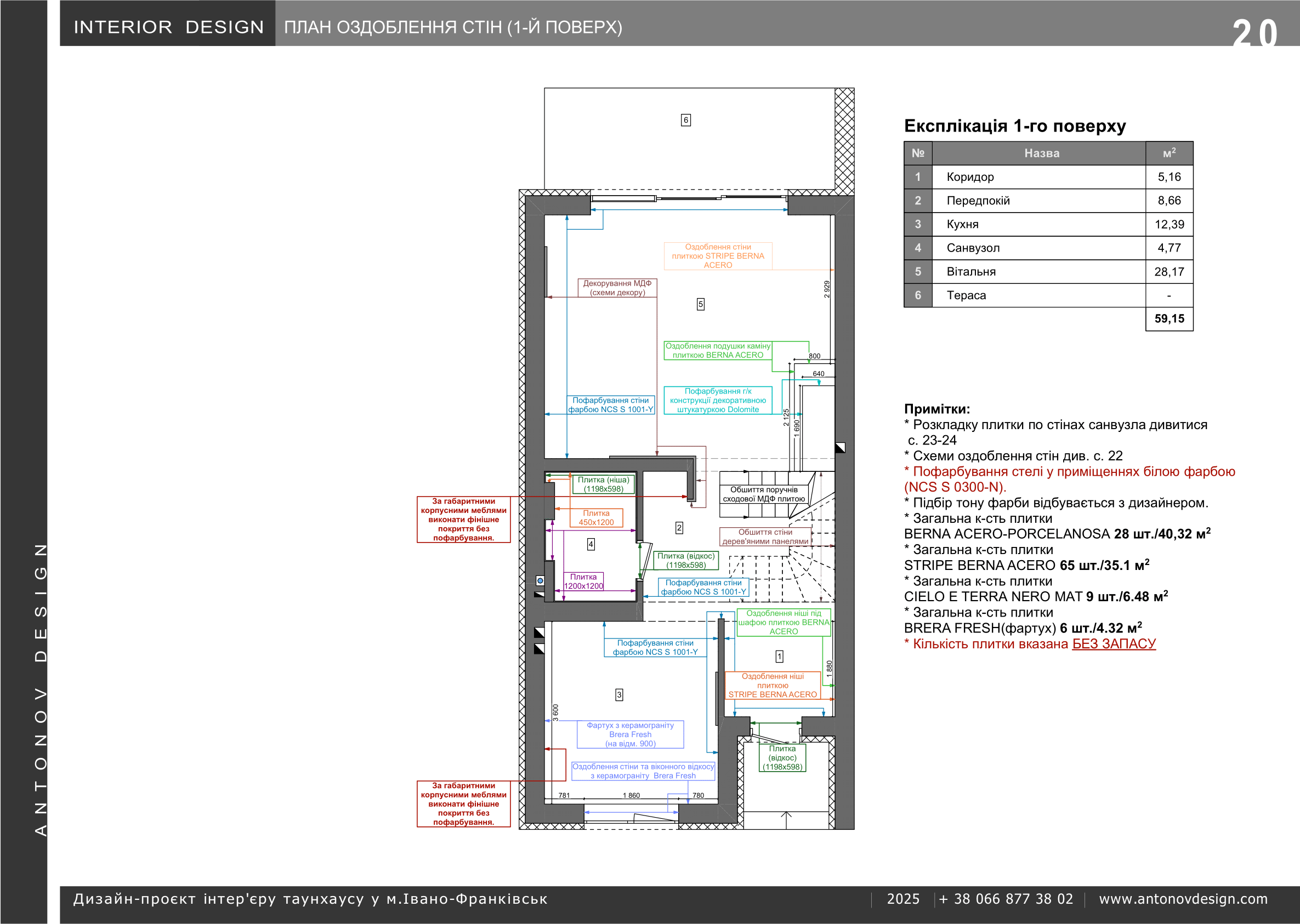Click the underlined 'БЕЗ ЗАПАСУ' text
The width and height of the screenshot is (1300, 924).
pos(1114,643)
